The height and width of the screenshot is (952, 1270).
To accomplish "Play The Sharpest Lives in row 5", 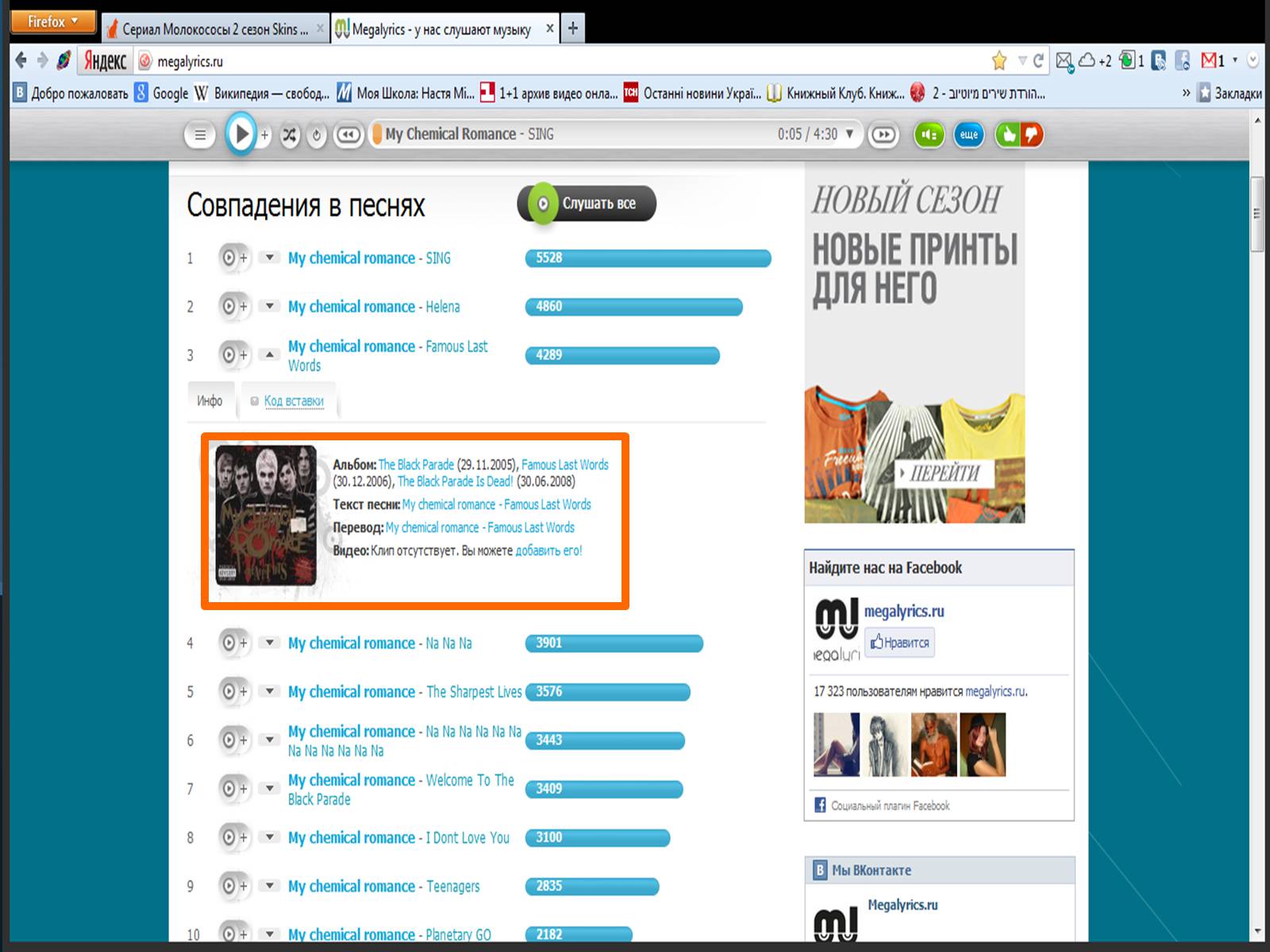I will (x=229, y=692).
